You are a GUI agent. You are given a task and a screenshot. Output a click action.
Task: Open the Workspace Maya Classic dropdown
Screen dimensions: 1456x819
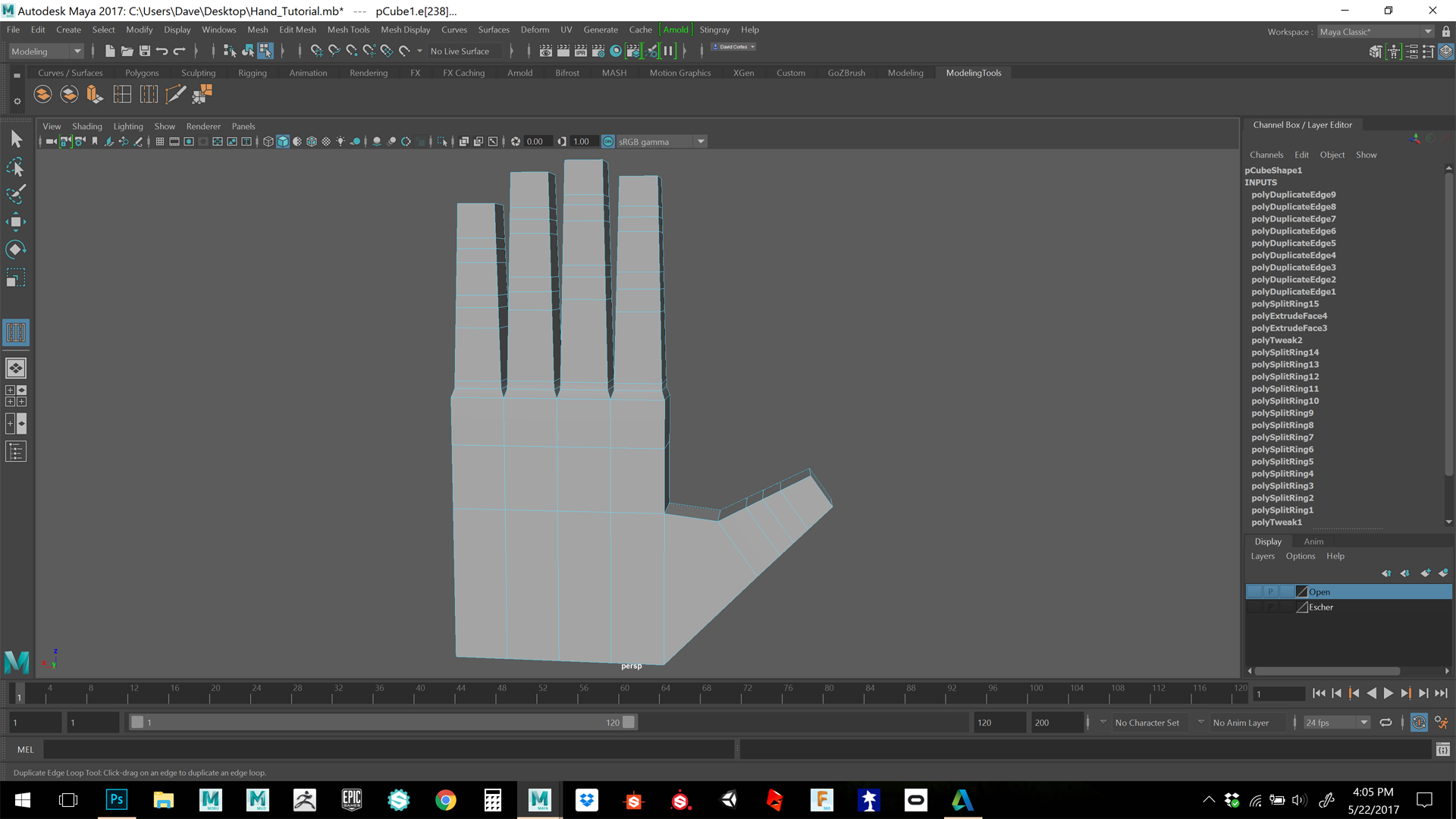(x=1376, y=32)
